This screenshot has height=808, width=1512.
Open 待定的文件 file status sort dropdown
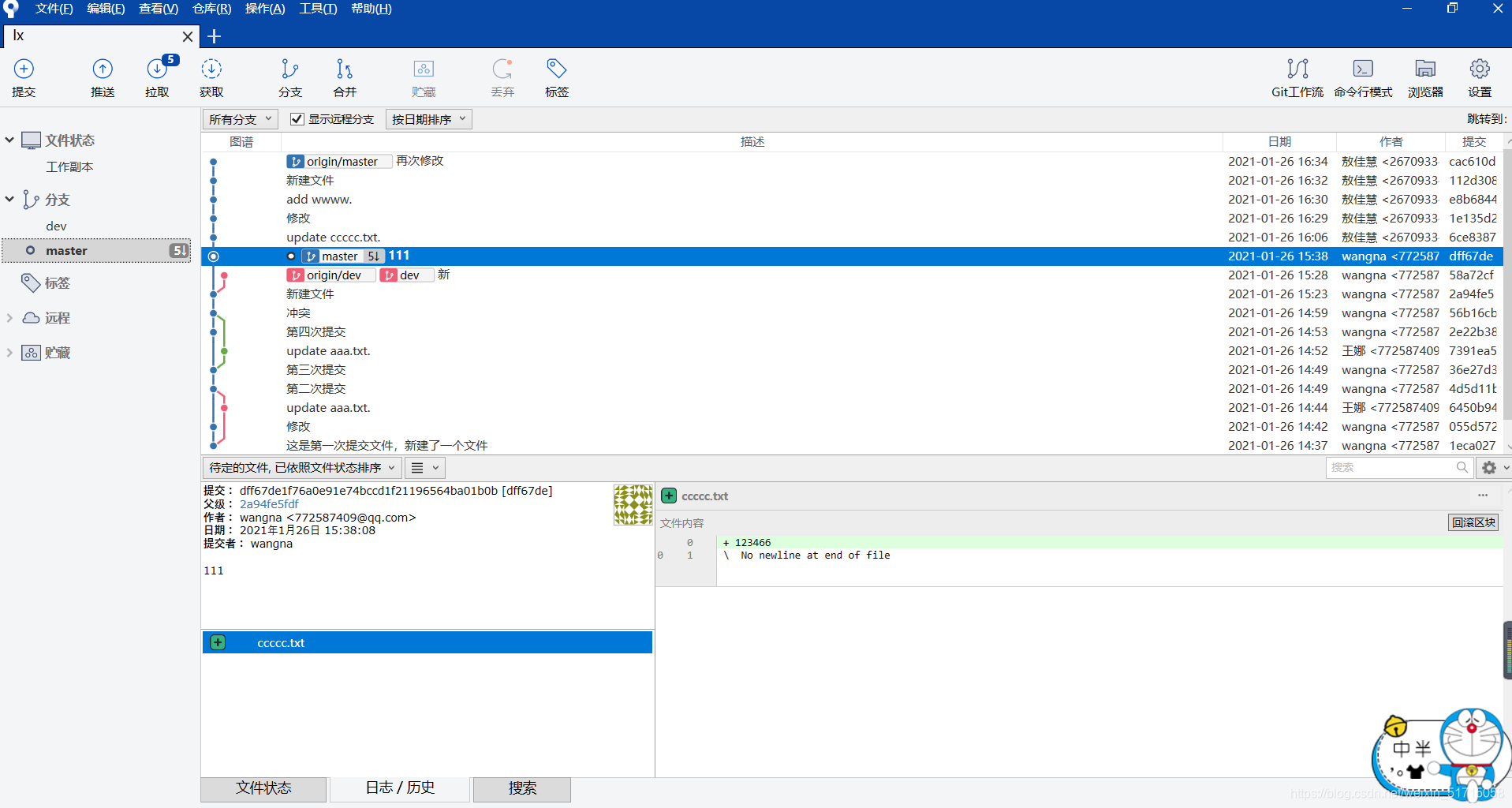302,467
